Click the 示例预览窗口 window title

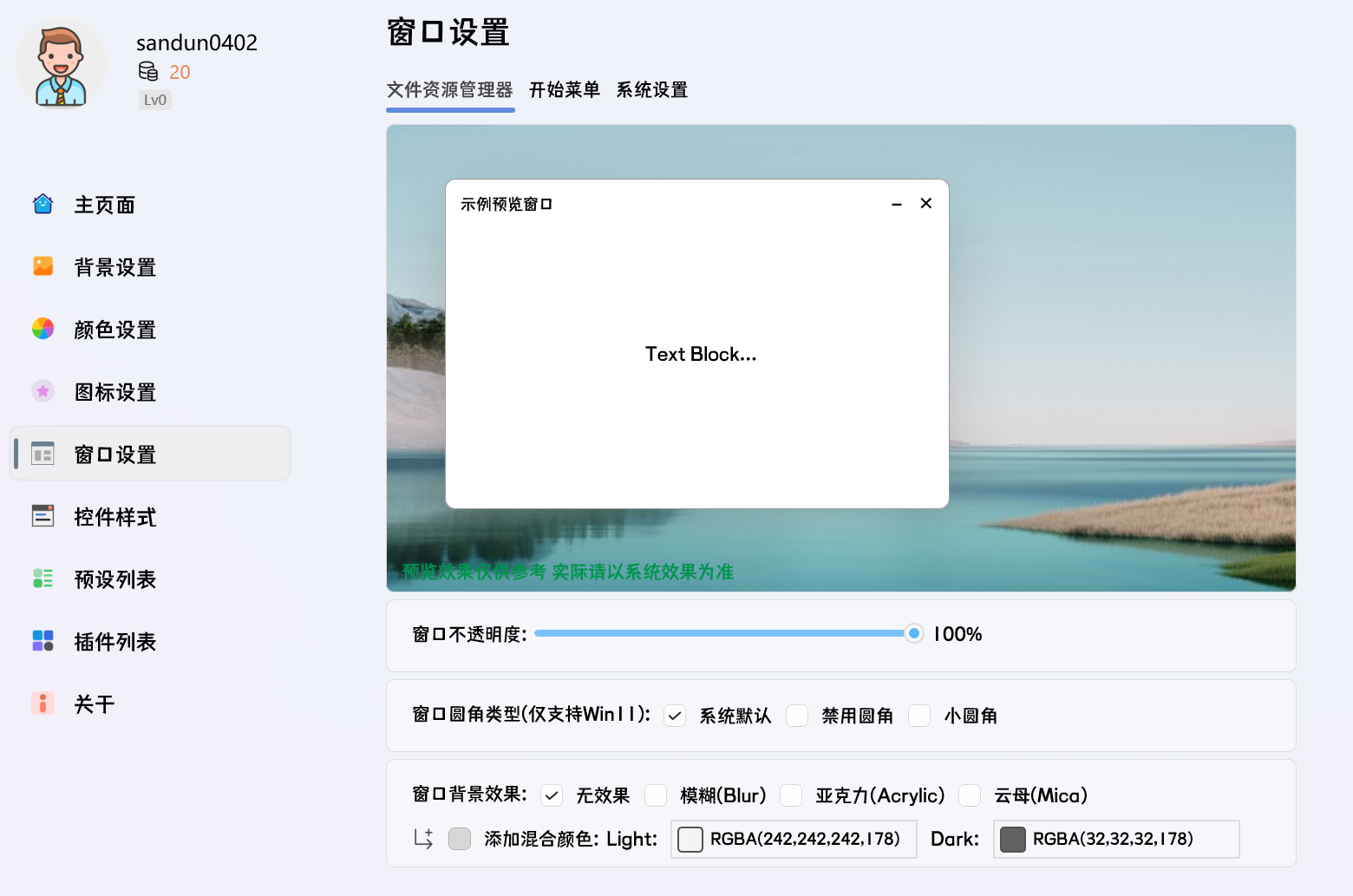(x=507, y=204)
